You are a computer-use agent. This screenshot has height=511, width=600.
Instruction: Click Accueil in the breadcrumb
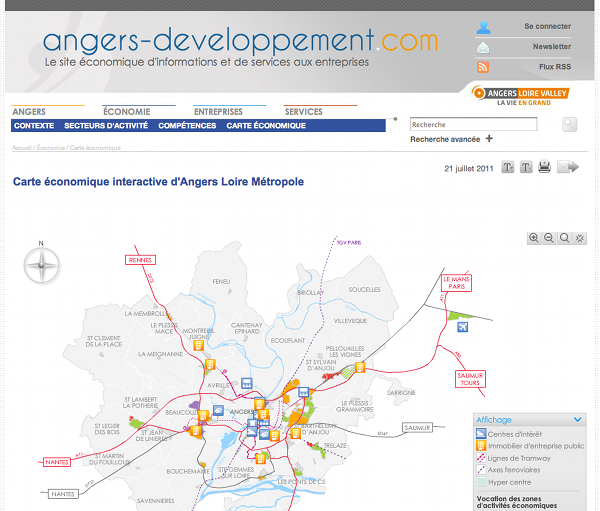pos(21,148)
